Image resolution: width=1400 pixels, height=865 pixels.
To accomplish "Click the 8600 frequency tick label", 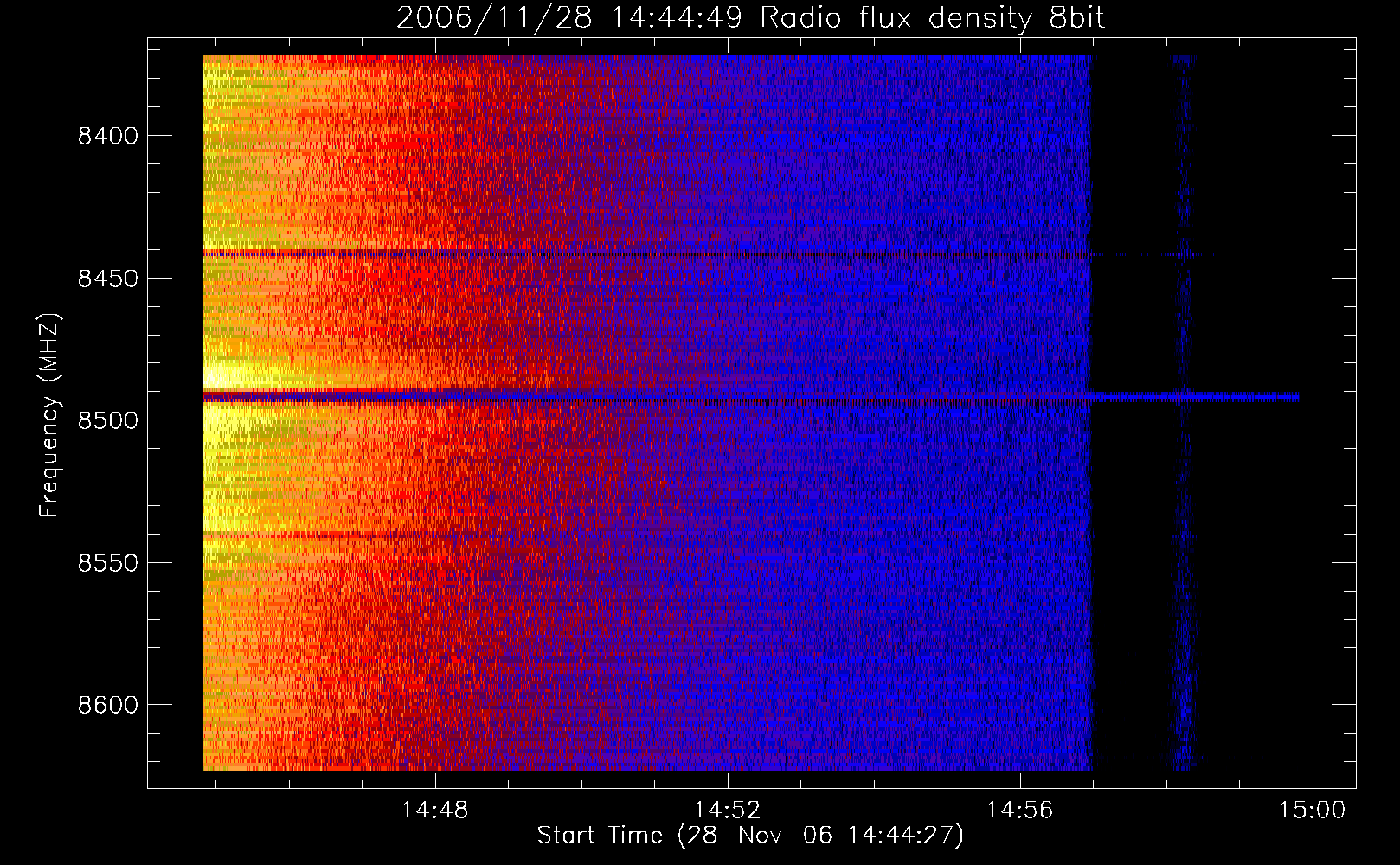I will pos(108,705).
